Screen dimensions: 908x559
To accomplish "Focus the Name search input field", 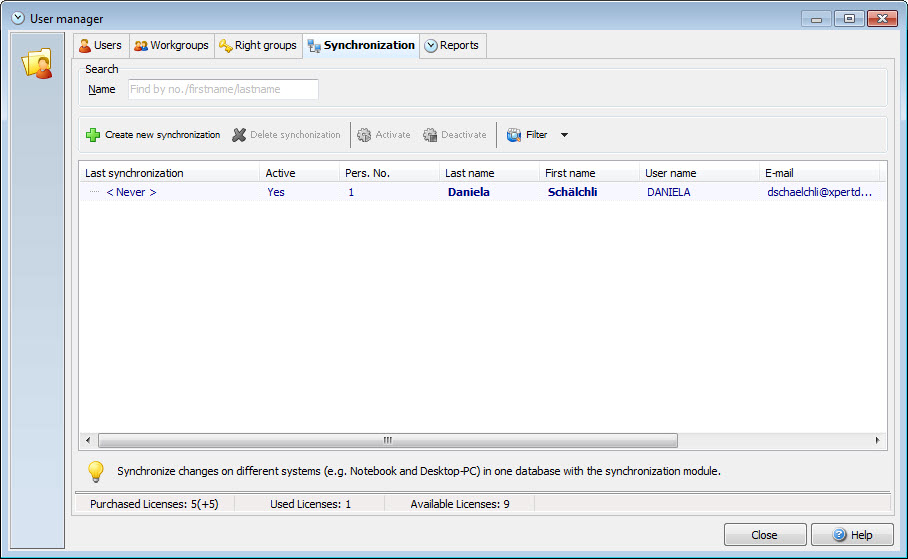I will click(x=223, y=89).
